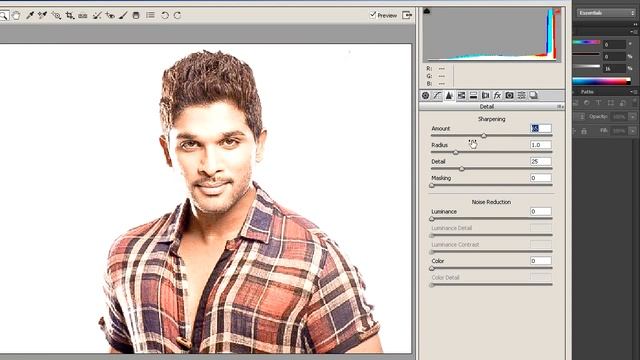
Task: Click the hue slider bar in Photoshop Color panel
Action: click(x=587, y=42)
